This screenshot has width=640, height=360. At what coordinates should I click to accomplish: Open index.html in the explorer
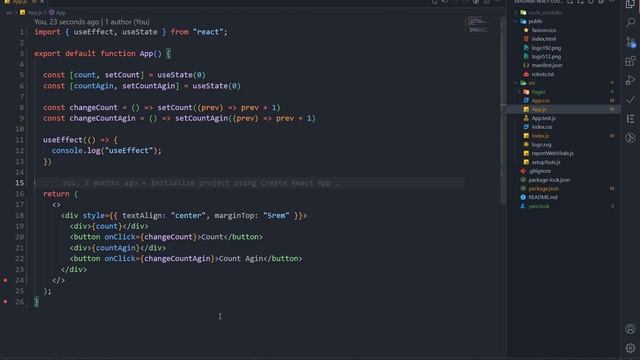coord(544,39)
